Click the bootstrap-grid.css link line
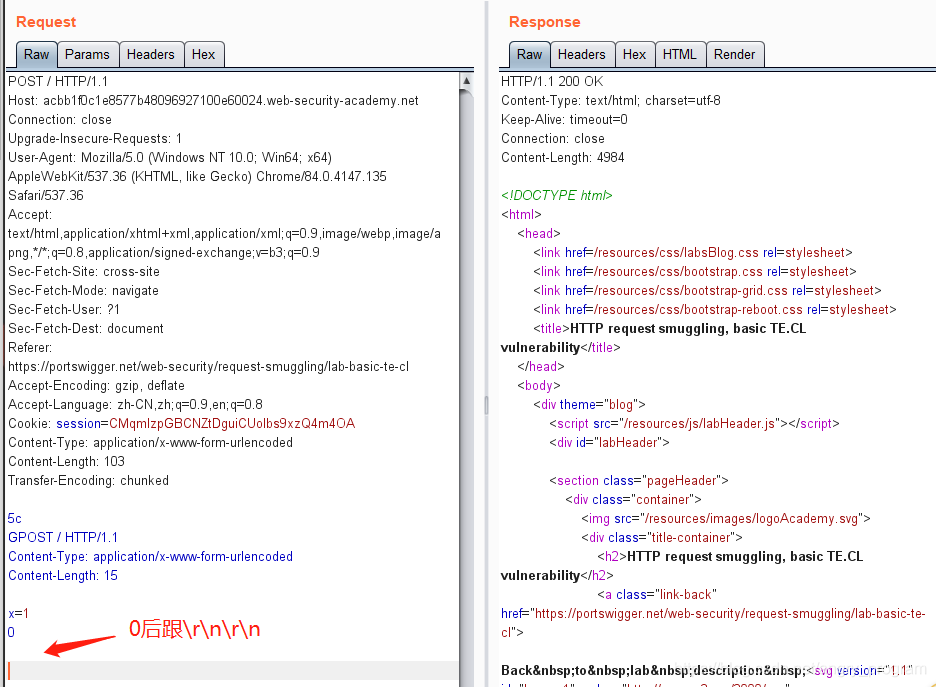This screenshot has width=936, height=687. [707, 291]
